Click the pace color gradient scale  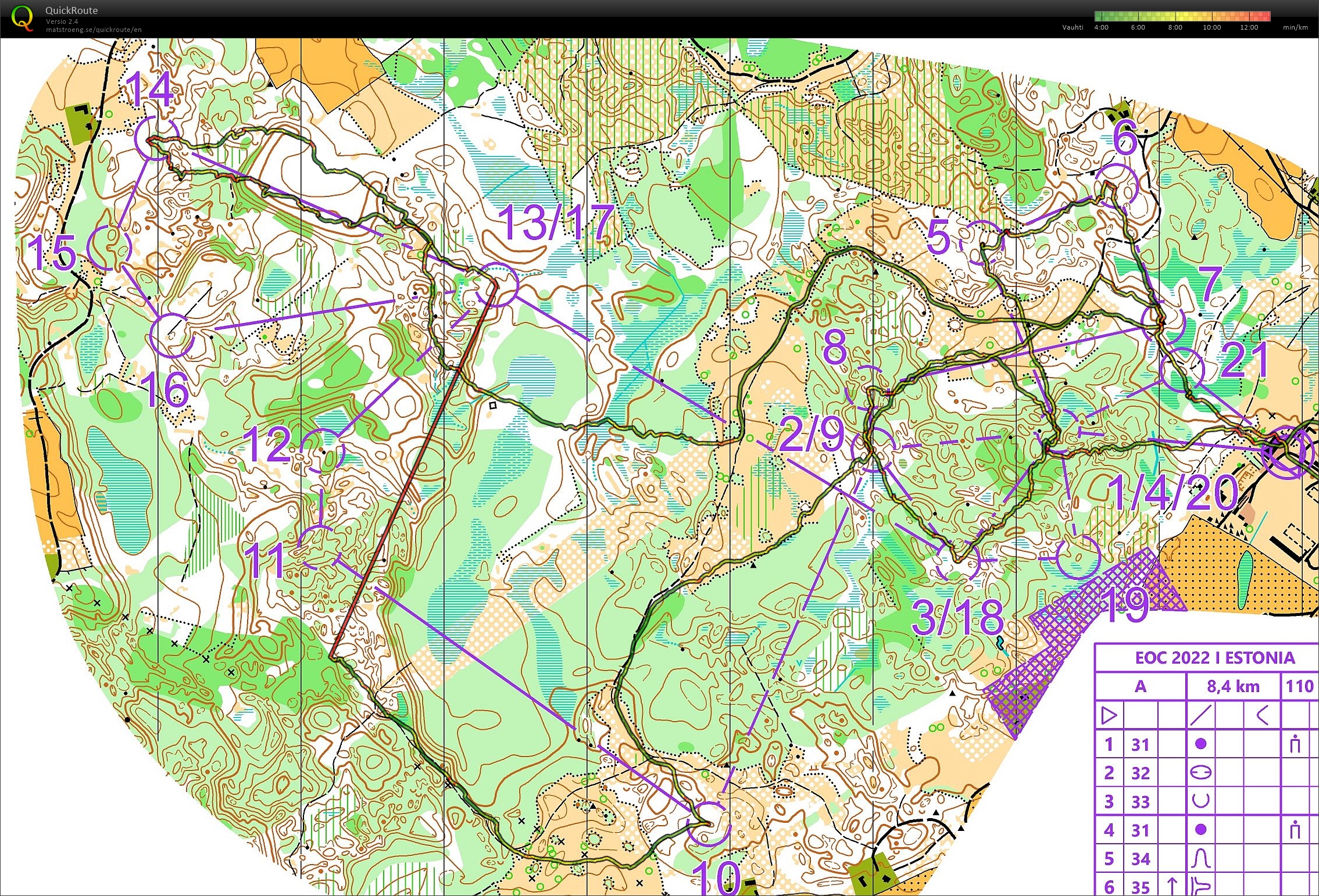(1182, 16)
